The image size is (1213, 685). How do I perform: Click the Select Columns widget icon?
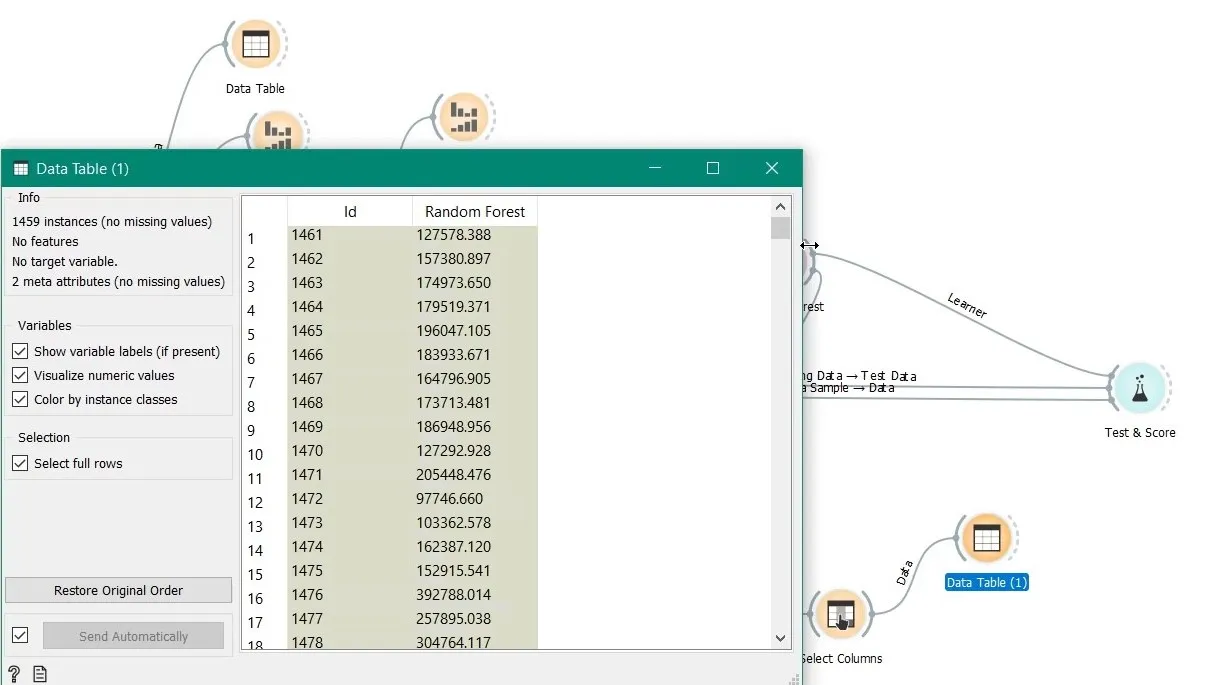(840, 614)
